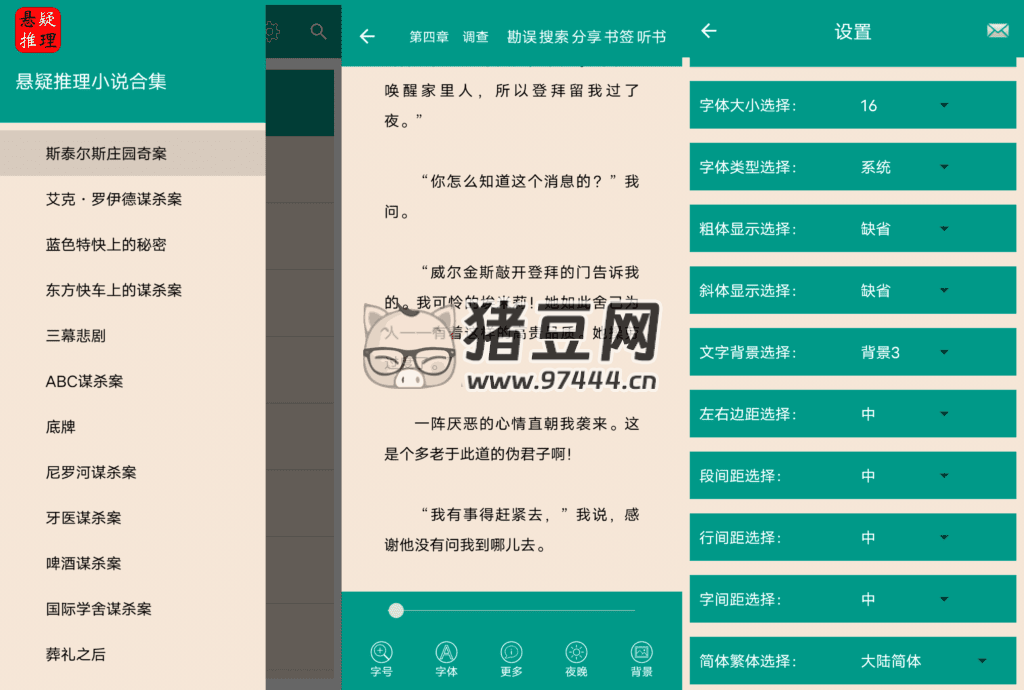Screen dimensions: 1024x690
Task: Open the 更多 more options icon
Action: pyautogui.click(x=511, y=658)
